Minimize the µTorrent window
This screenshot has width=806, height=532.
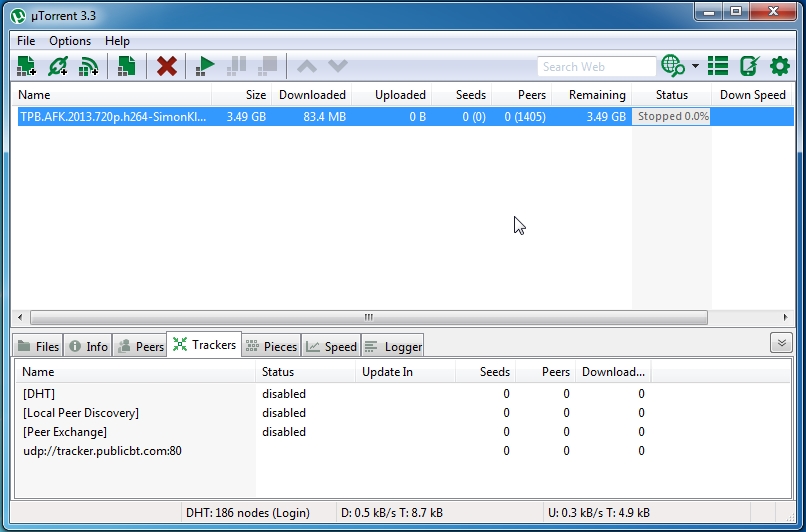pyautogui.click(x=709, y=12)
